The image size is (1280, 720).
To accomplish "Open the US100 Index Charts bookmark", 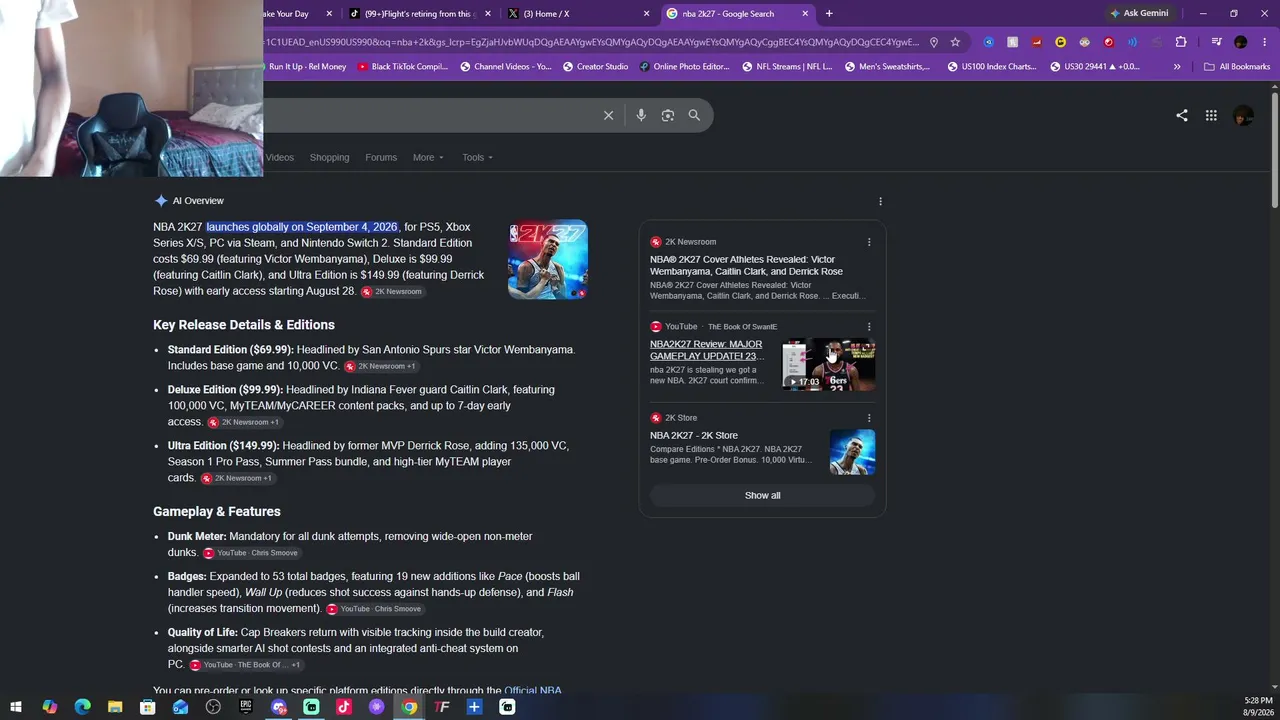I will [x=992, y=67].
